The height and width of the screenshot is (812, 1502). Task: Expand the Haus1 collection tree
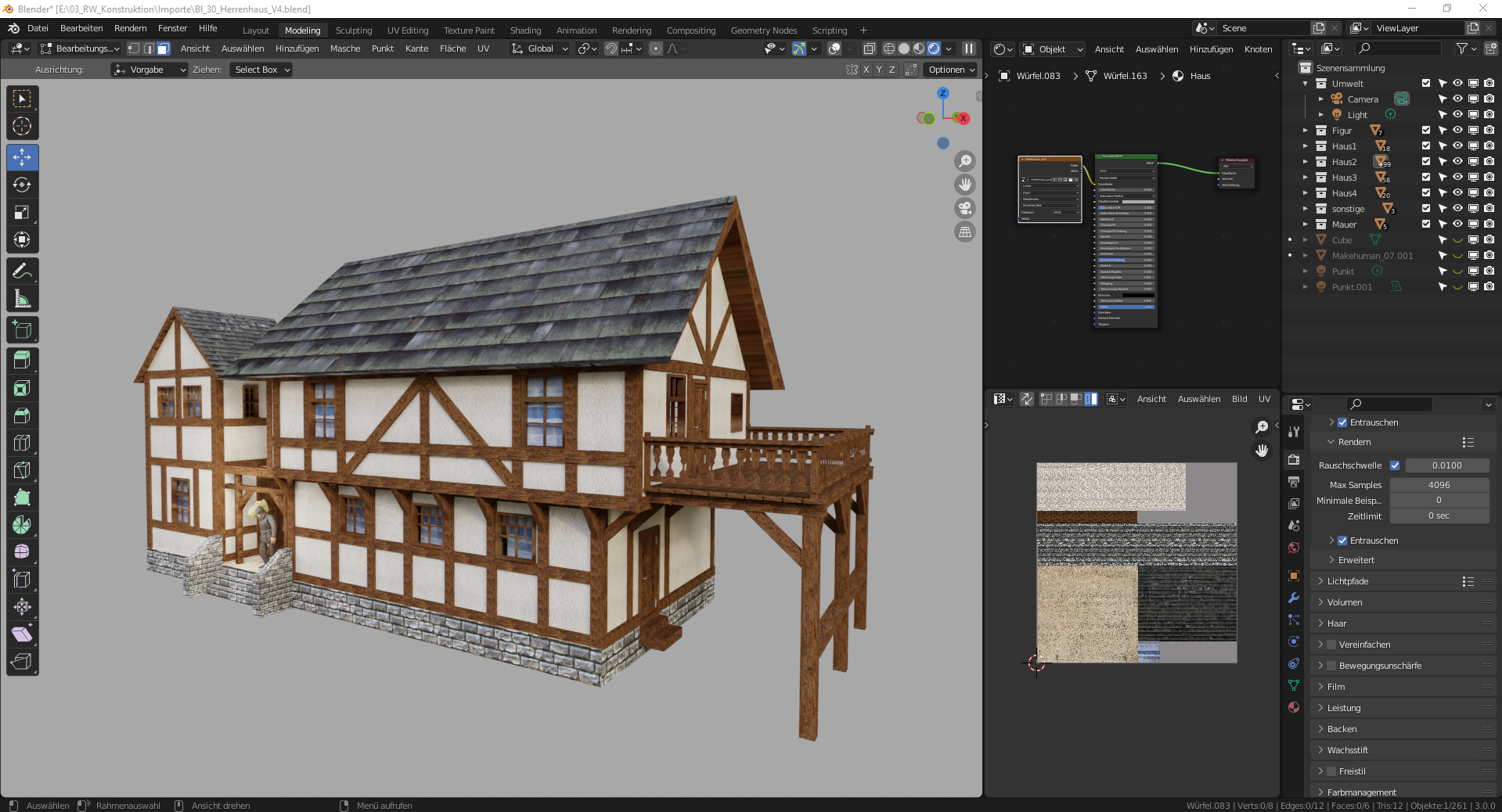[x=1306, y=146]
